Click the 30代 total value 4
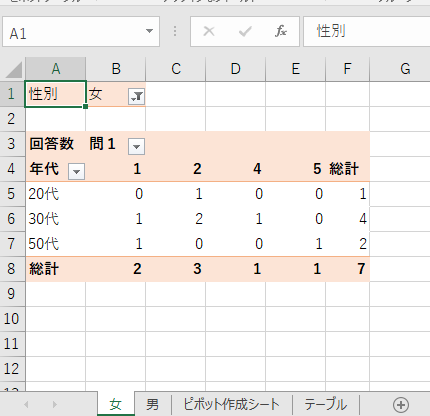The height and width of the screenshot is (416, 430). (363, 219)
